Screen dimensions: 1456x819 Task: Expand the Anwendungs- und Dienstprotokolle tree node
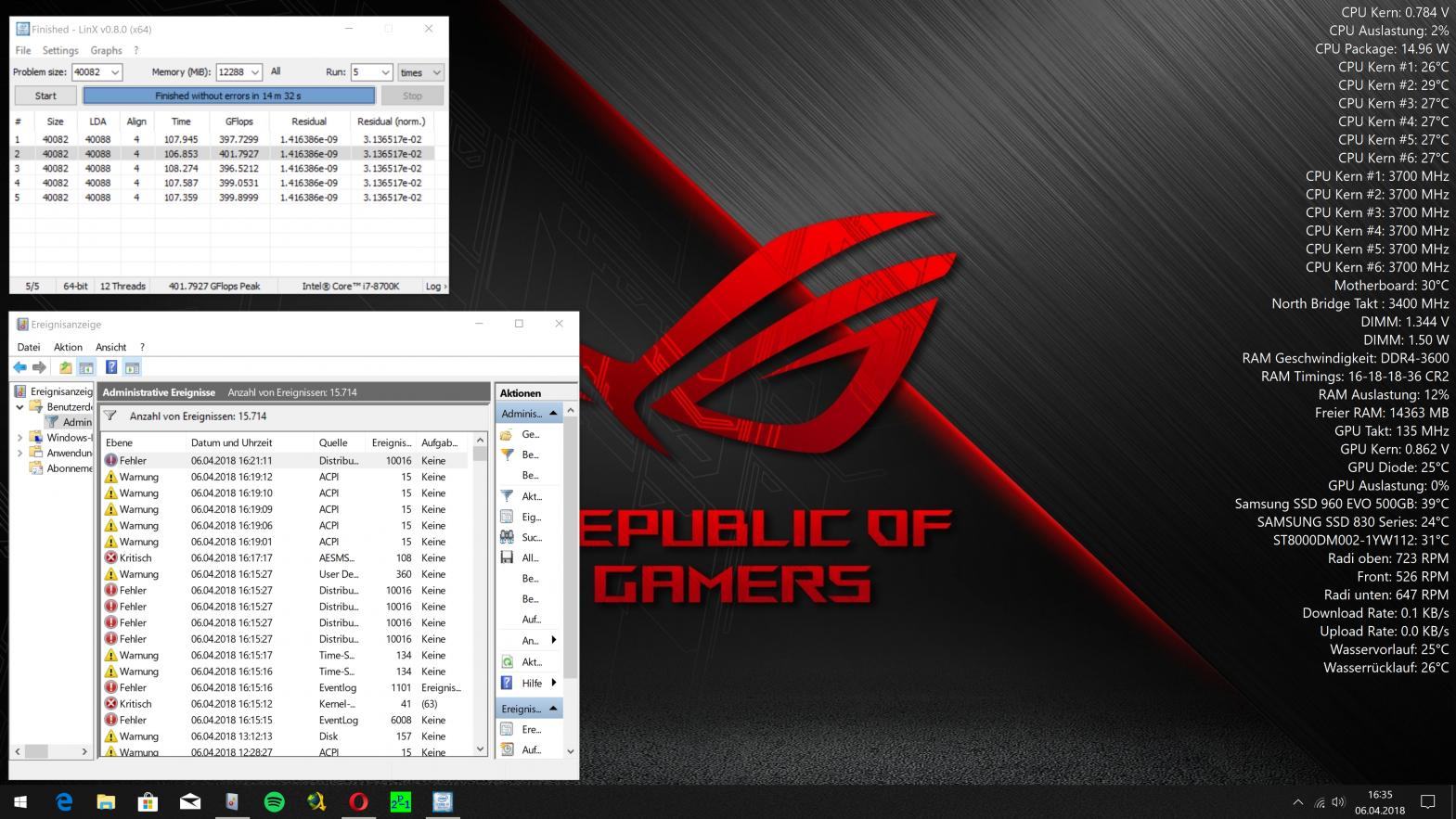pos(19,454)
